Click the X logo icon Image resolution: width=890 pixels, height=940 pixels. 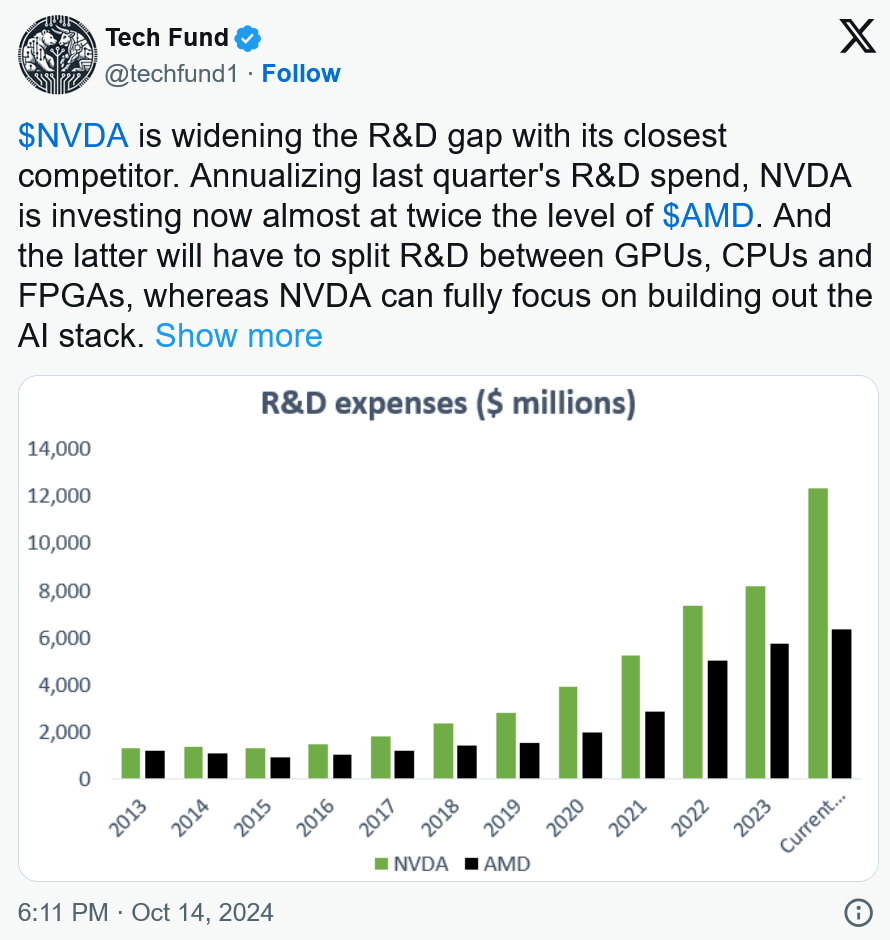click(x=858, y=36)
